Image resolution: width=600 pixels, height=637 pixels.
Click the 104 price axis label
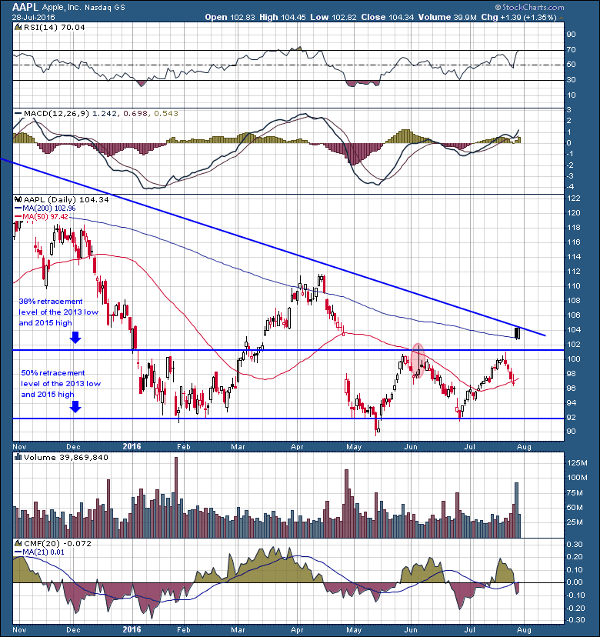(x=574, y=330)
